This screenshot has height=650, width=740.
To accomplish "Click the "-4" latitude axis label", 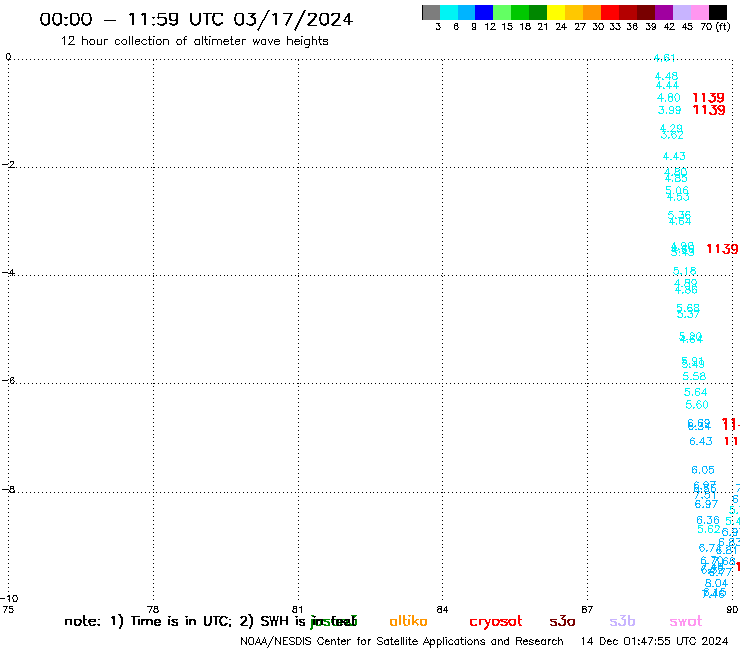I will (8, 272).
